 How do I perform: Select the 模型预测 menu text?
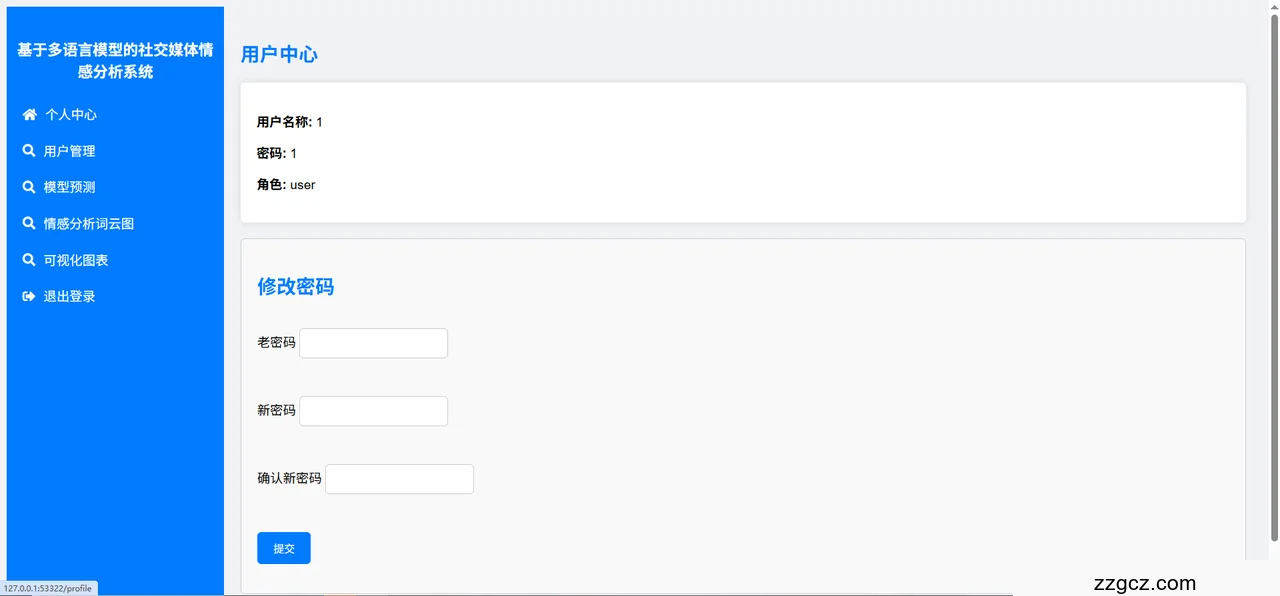pyautogui.click(x=70, y=187)
